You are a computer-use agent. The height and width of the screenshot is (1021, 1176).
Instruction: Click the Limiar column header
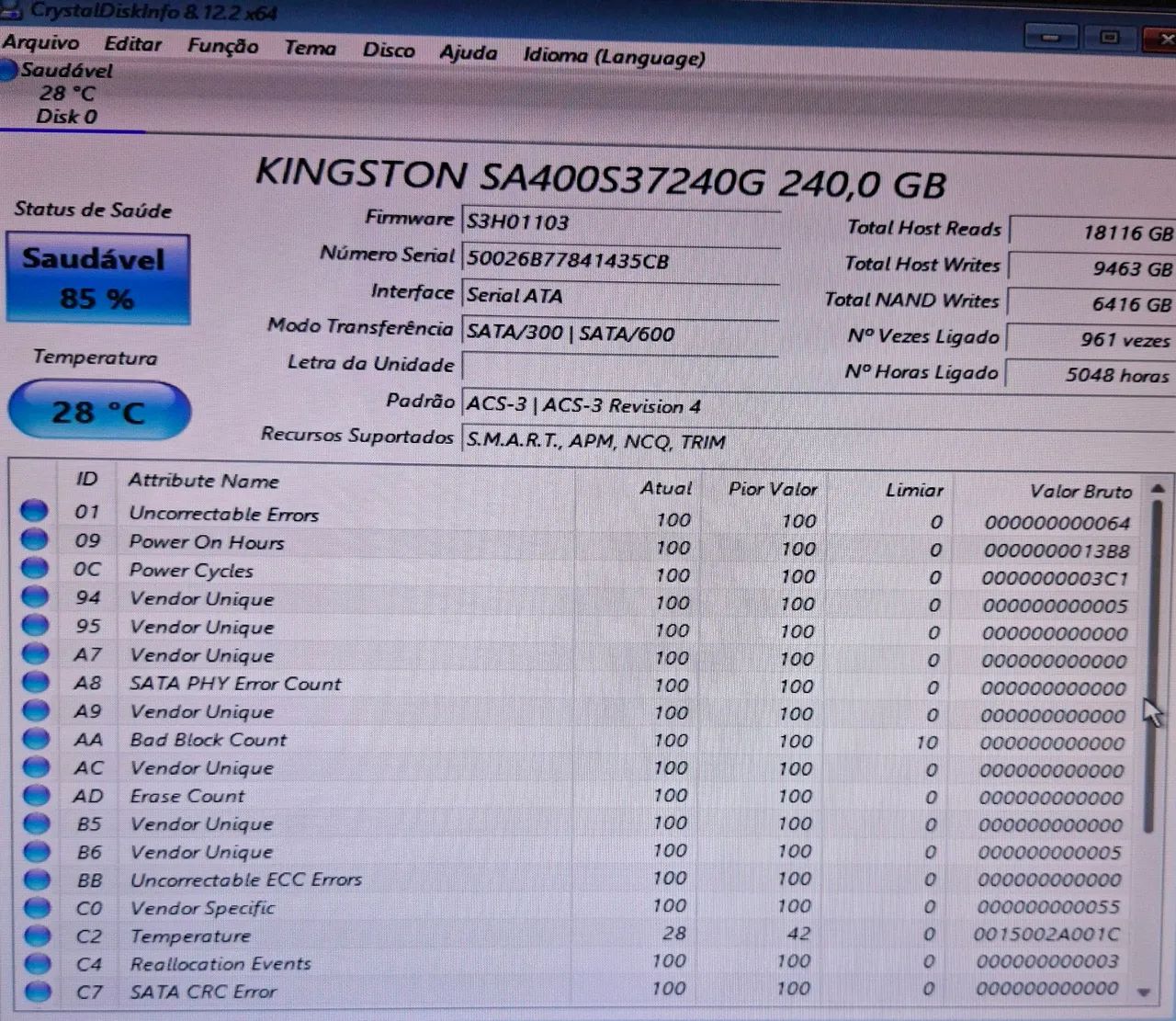(x=914, y=491)
